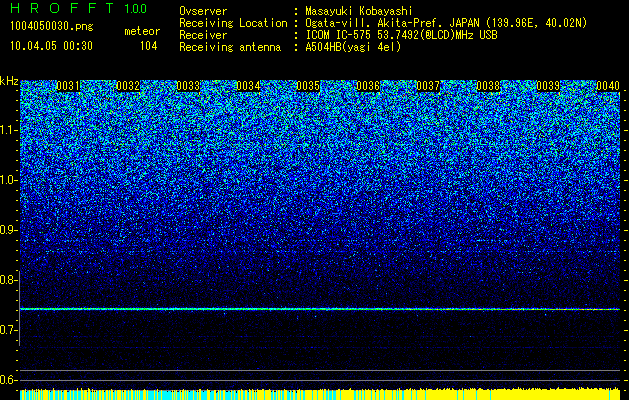Viewport: 629px width, 400px height.
Task: Click the bright carrier signal line in spectrogram
Action: click(x=320, y=309)
